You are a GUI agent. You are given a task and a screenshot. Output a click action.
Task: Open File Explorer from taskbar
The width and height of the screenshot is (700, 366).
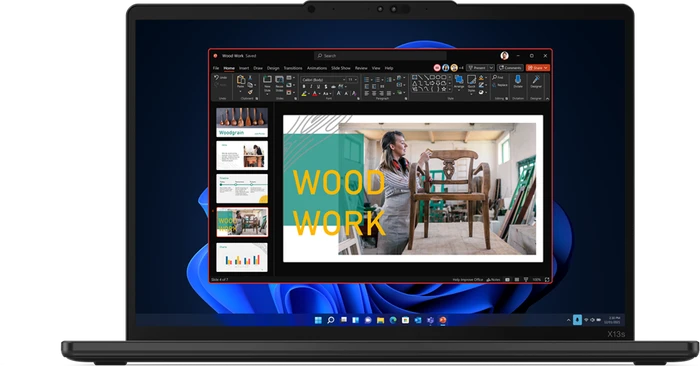[380, 320]
